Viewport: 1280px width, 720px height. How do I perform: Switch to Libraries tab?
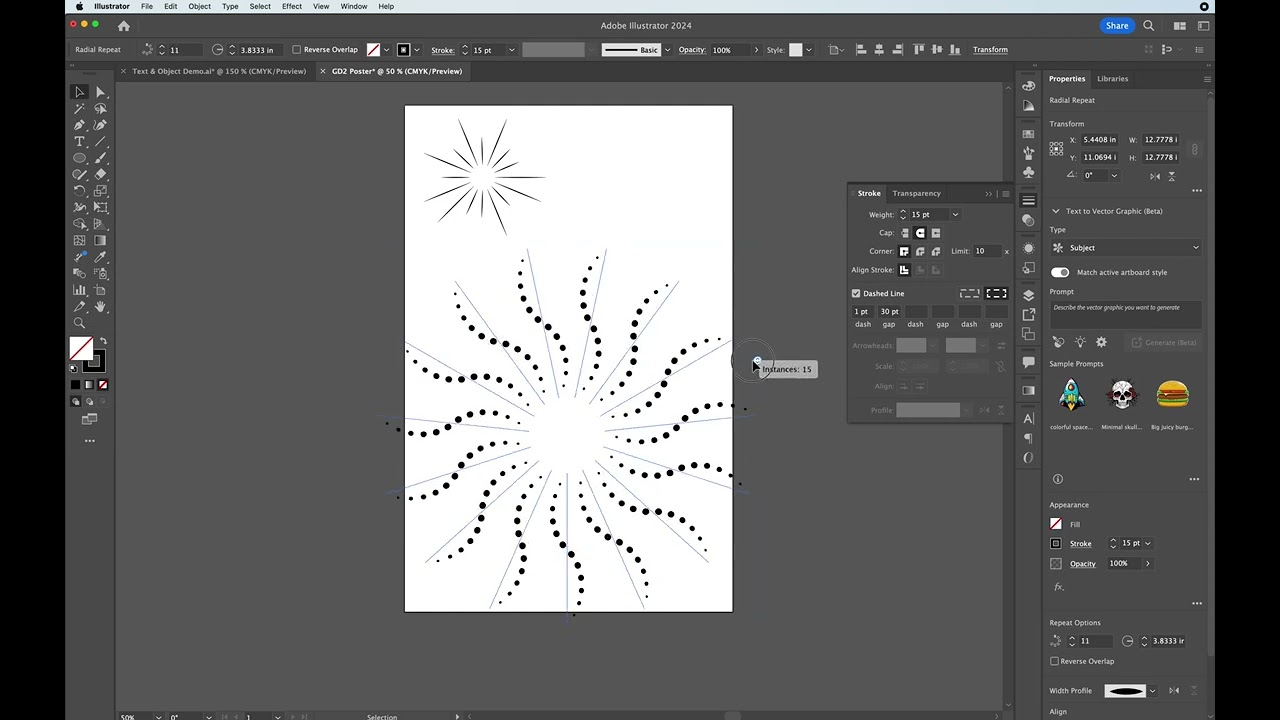(x=1112, y=79)
